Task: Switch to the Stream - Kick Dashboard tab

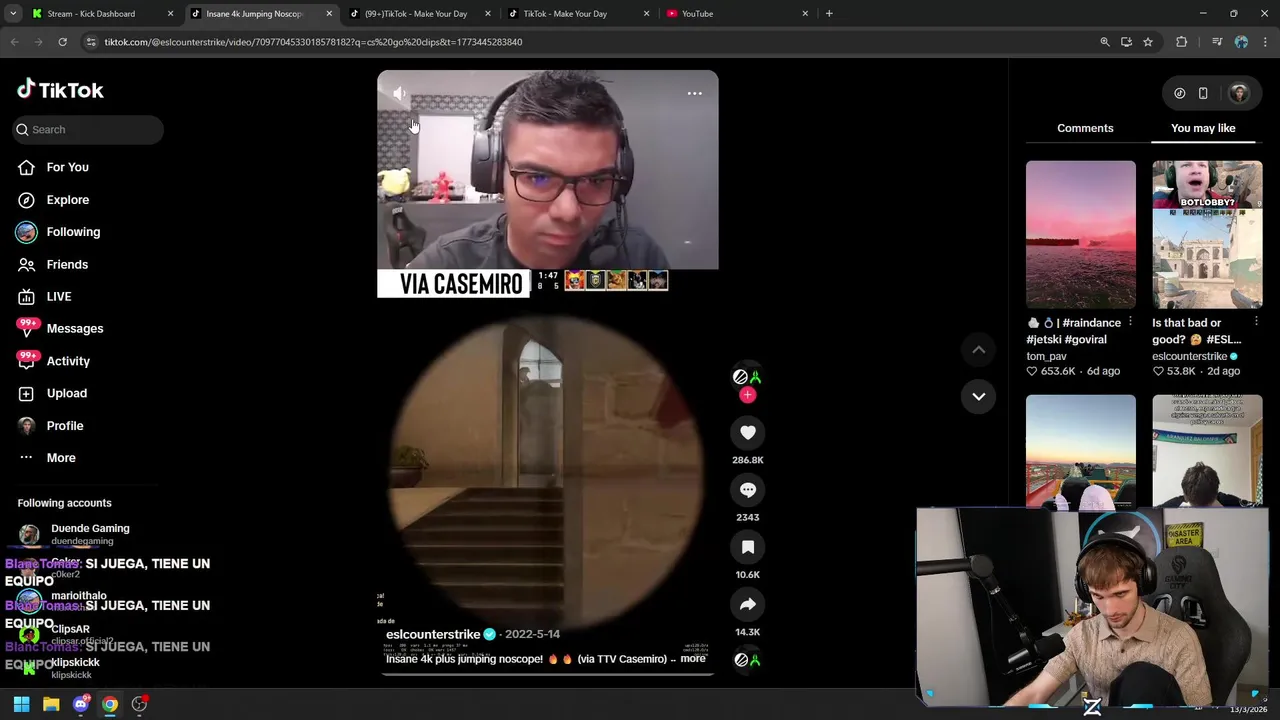Action: [x=100, y=14]
